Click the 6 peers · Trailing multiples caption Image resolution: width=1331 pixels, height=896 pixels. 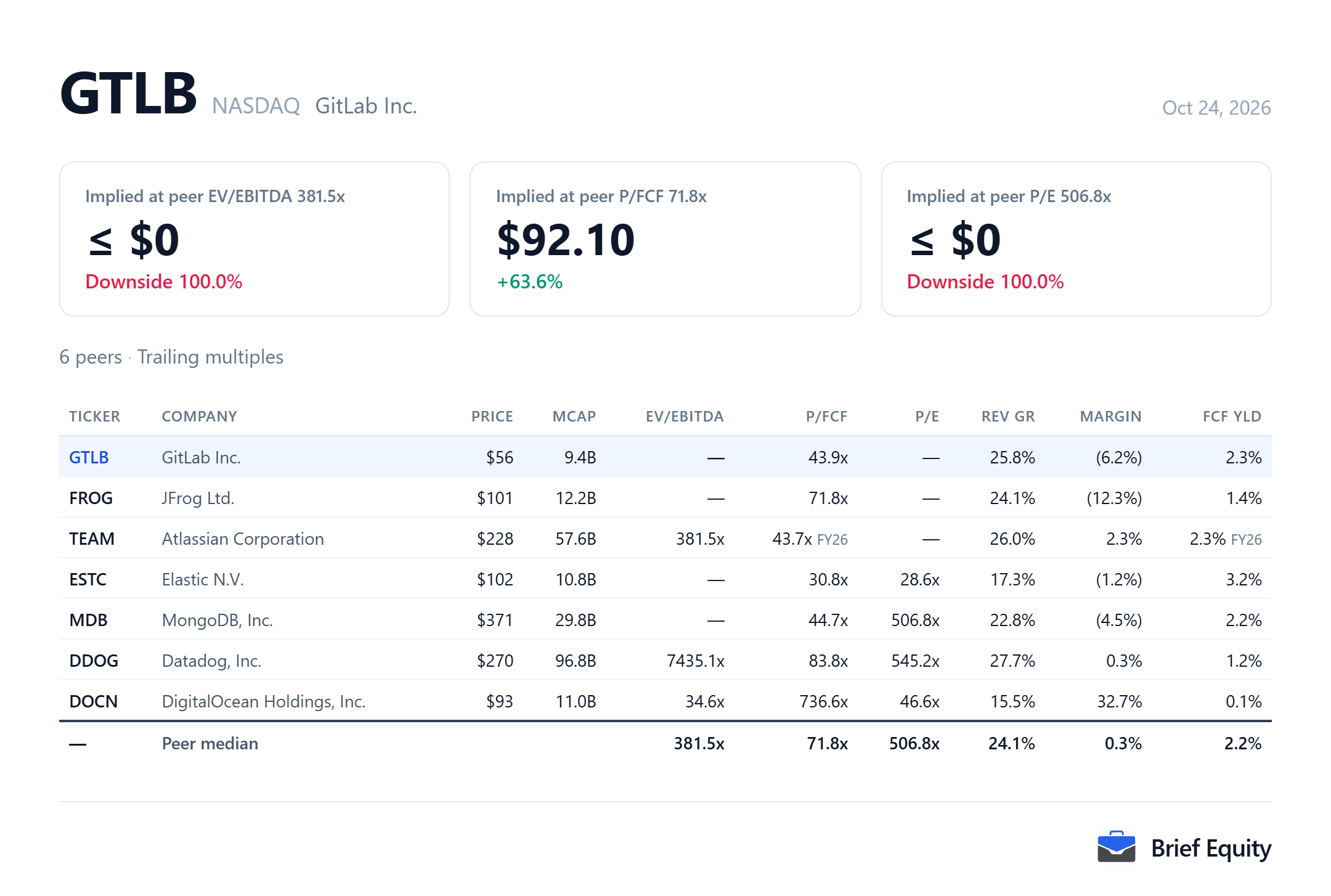coord(171,357)
